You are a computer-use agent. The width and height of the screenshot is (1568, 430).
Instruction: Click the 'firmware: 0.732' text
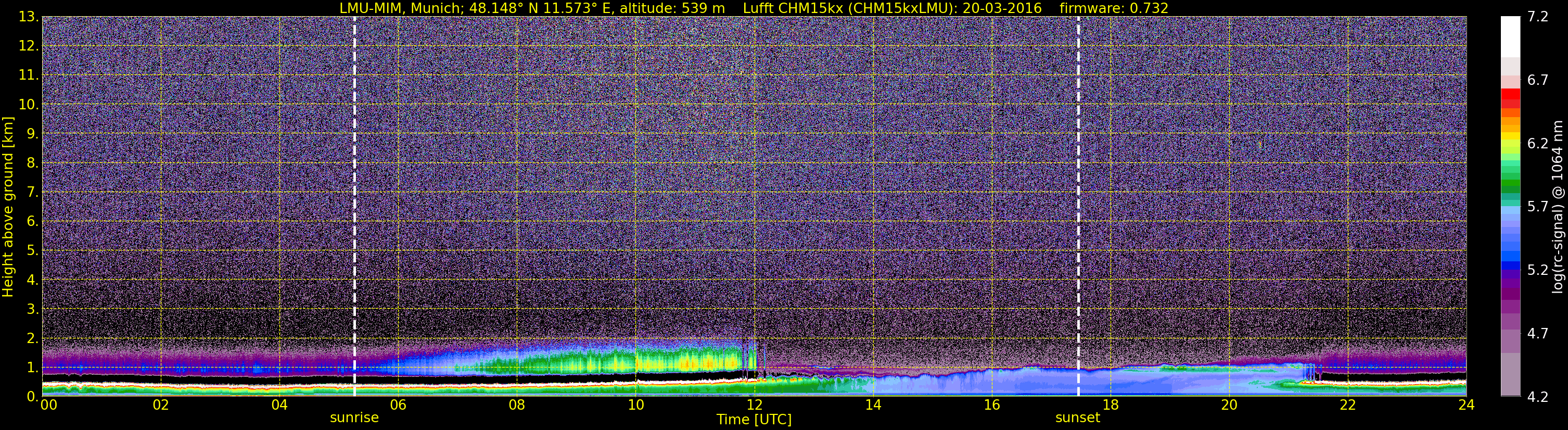click(1114, 8)
